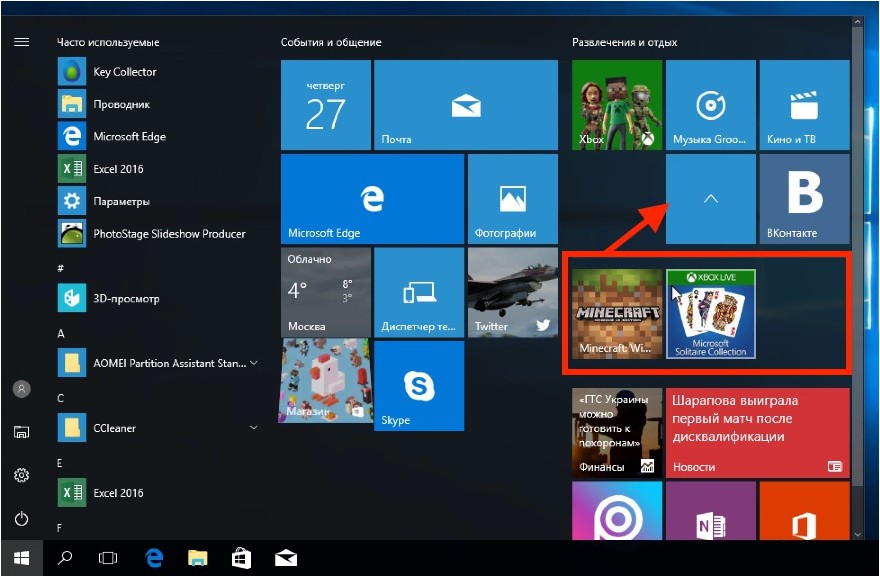This screenshot has height=577, width=880.
Task: Click the События и общение group title
Action: [x=331, y=42]
